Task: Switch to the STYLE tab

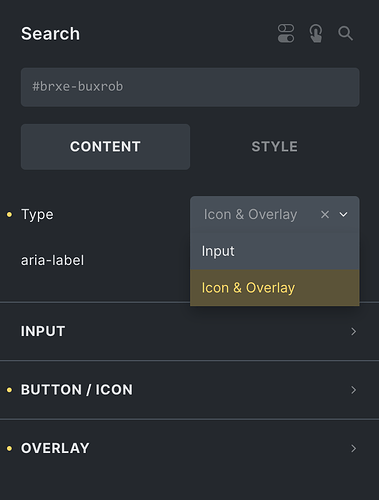Action: point(275,147)
